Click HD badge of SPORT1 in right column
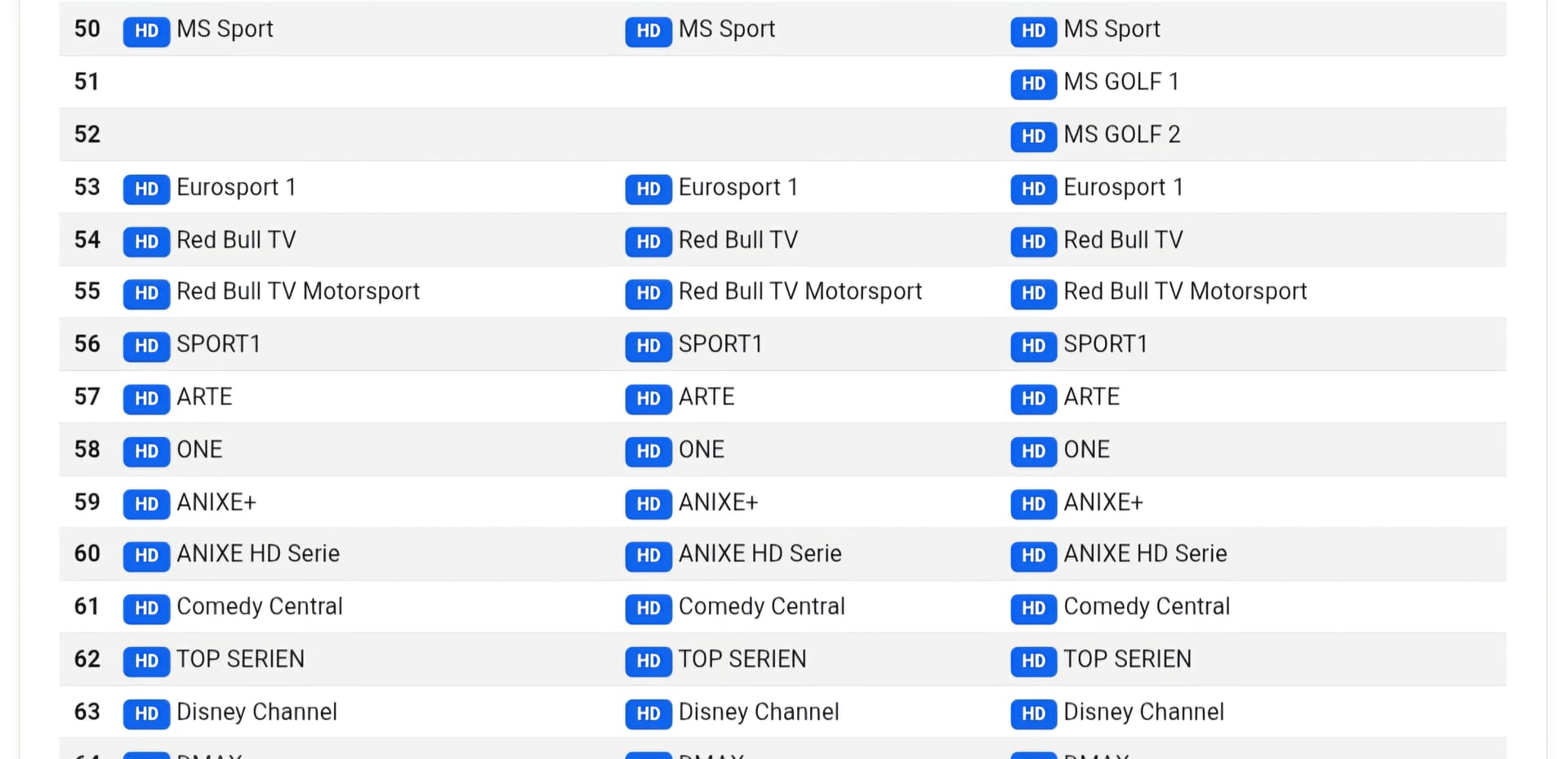Image resolution: width=1568 pixels, height=759 pixels. pyautogui.click(x=1033, y=346)
